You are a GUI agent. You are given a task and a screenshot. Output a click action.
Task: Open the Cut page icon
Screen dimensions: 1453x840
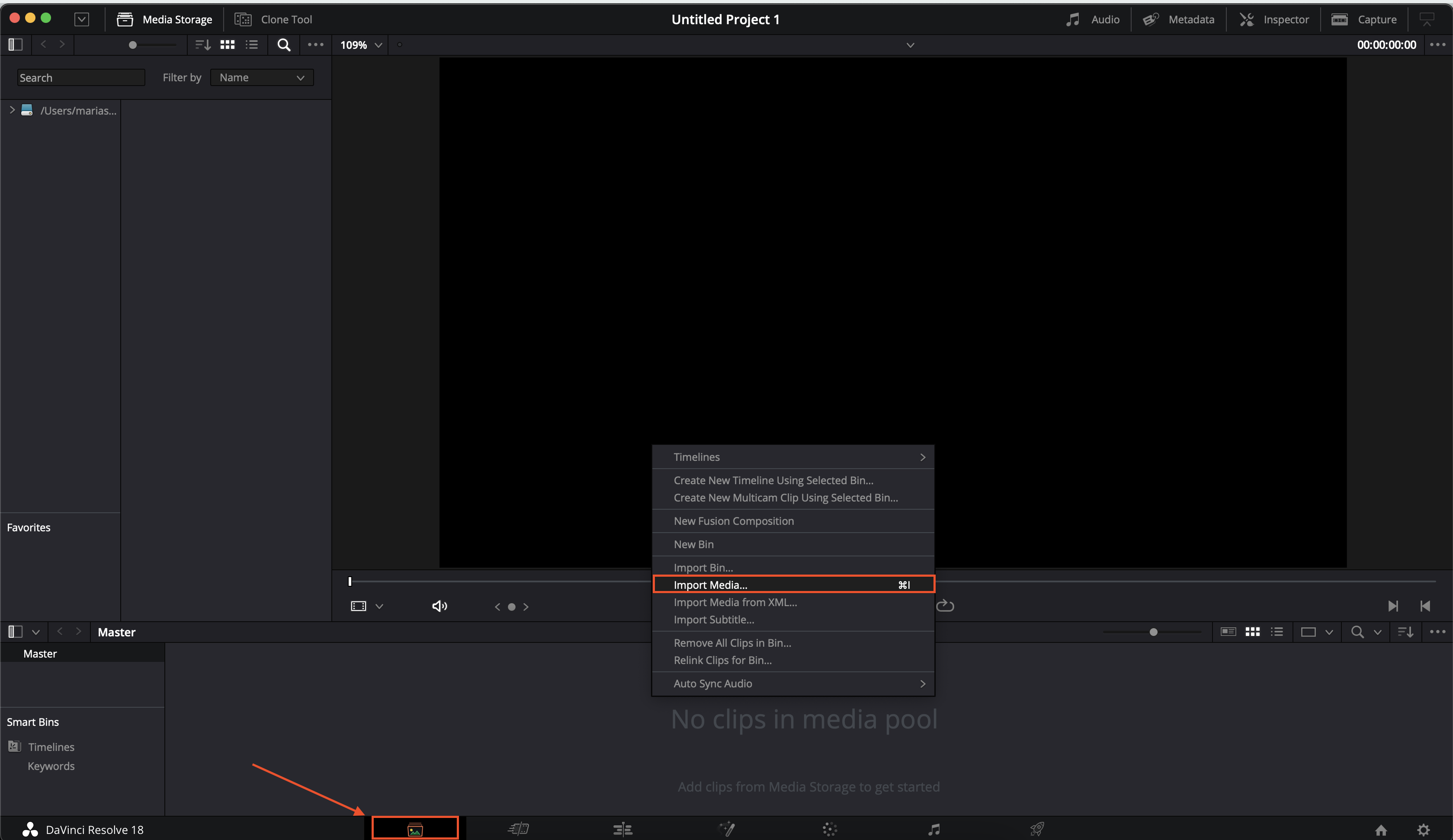coord(518,829)
